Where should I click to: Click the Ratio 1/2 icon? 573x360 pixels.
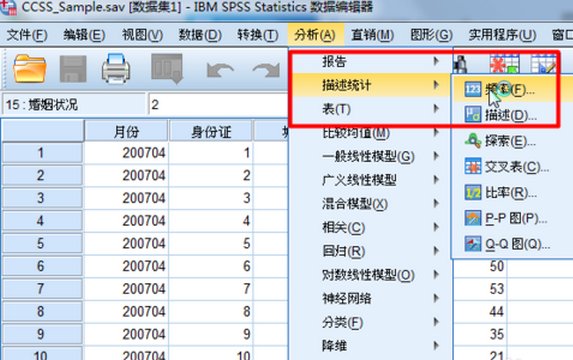pyautogui.click(x=473, y=193)
